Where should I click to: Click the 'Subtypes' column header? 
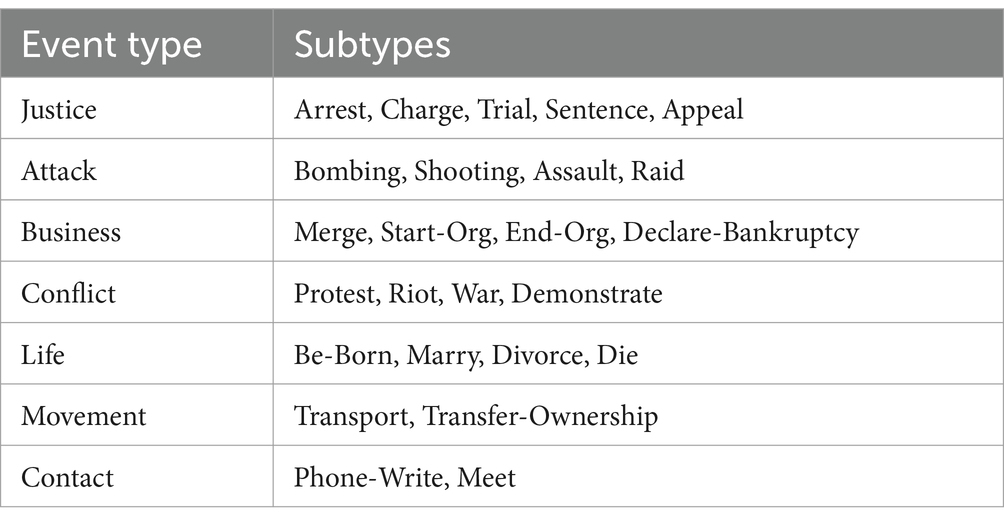(x=371, y=45)
